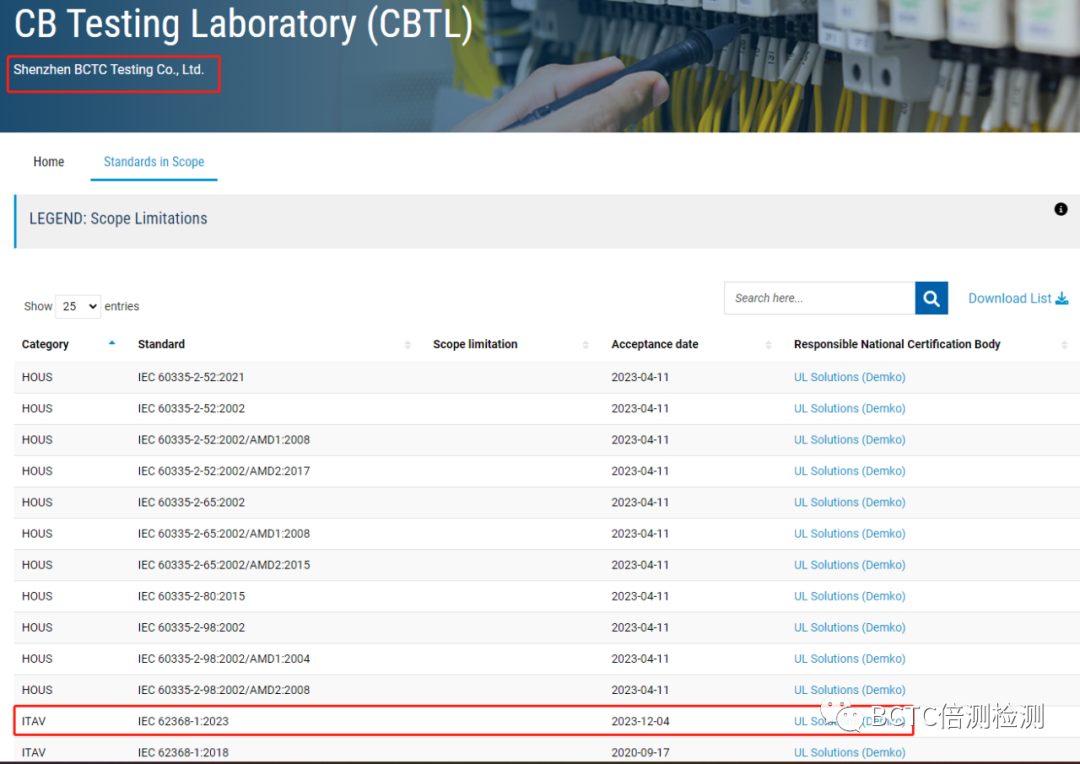
Task: Click the 2020-09-17 acceptance date
Action: pyautogui.click(x=641, y=753)
